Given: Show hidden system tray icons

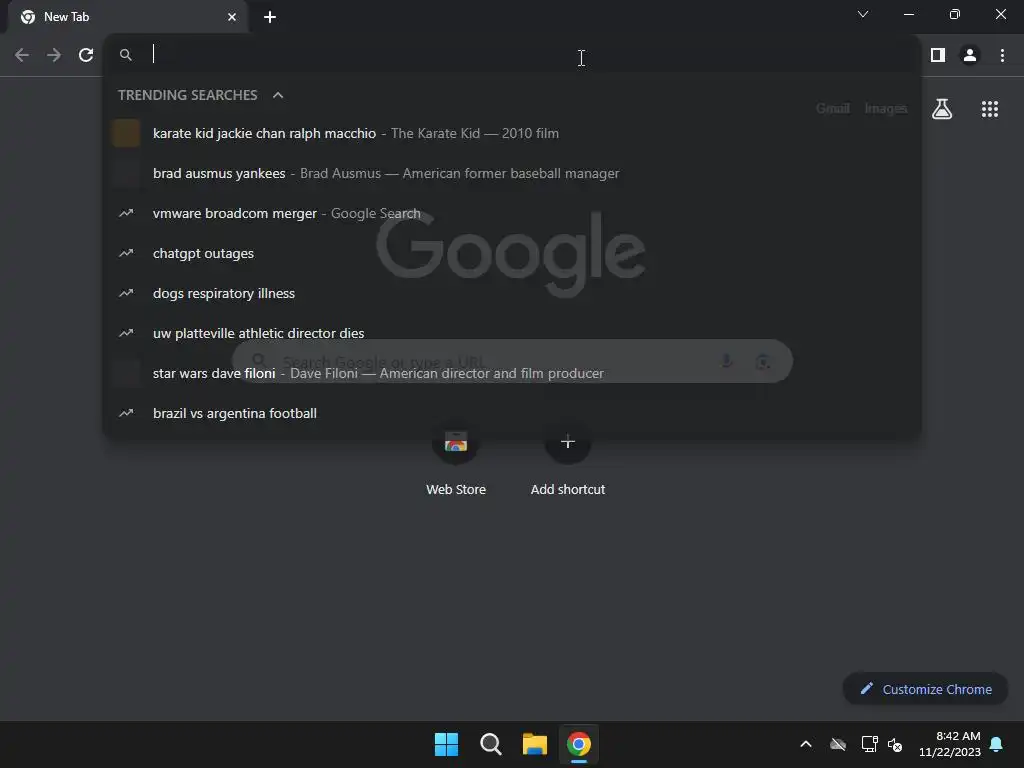Looking at the screenshot, I should point(806,744).
